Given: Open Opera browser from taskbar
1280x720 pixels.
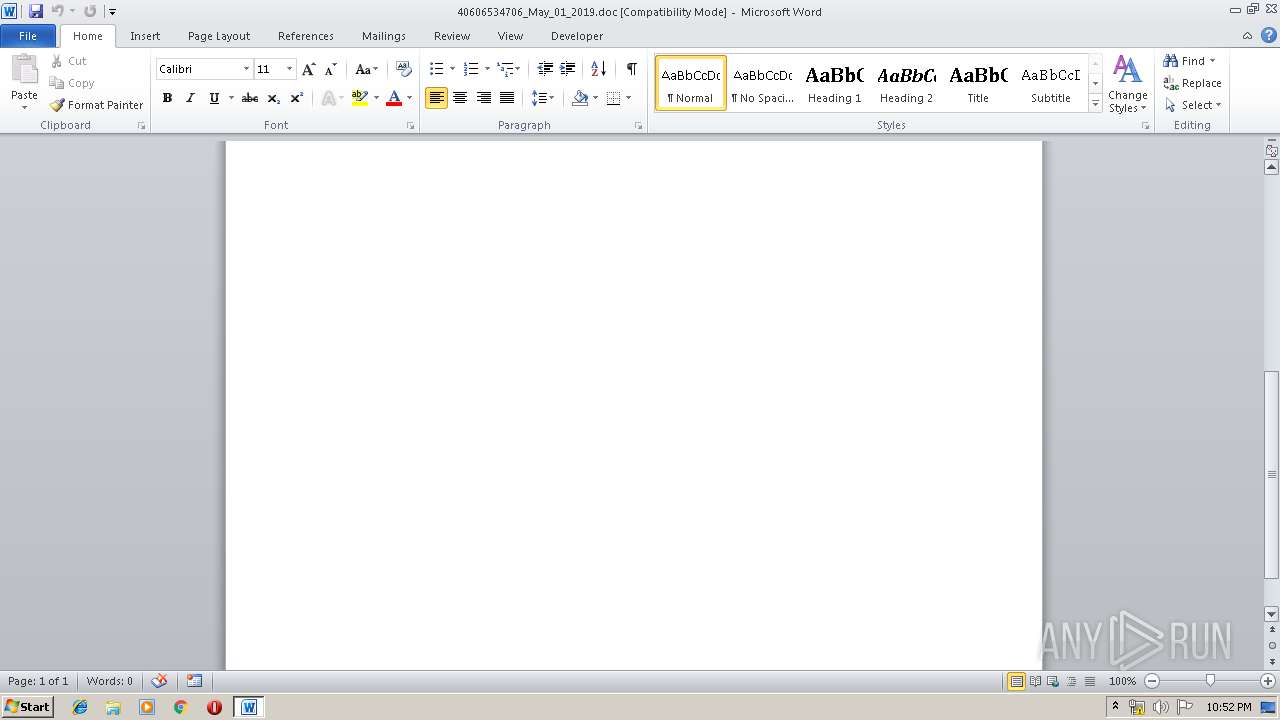Looking at the screenshot, I should 214,707.
